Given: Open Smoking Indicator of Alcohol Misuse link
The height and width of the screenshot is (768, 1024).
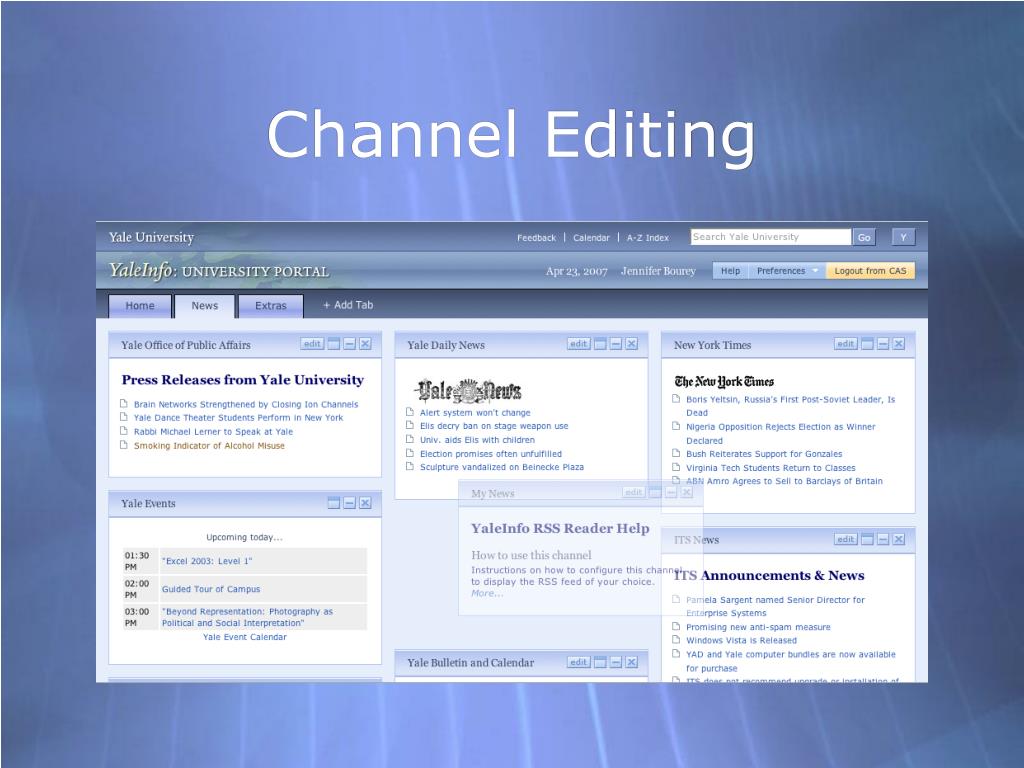Looking at the screenshot, I should click(x=209, y=445).
